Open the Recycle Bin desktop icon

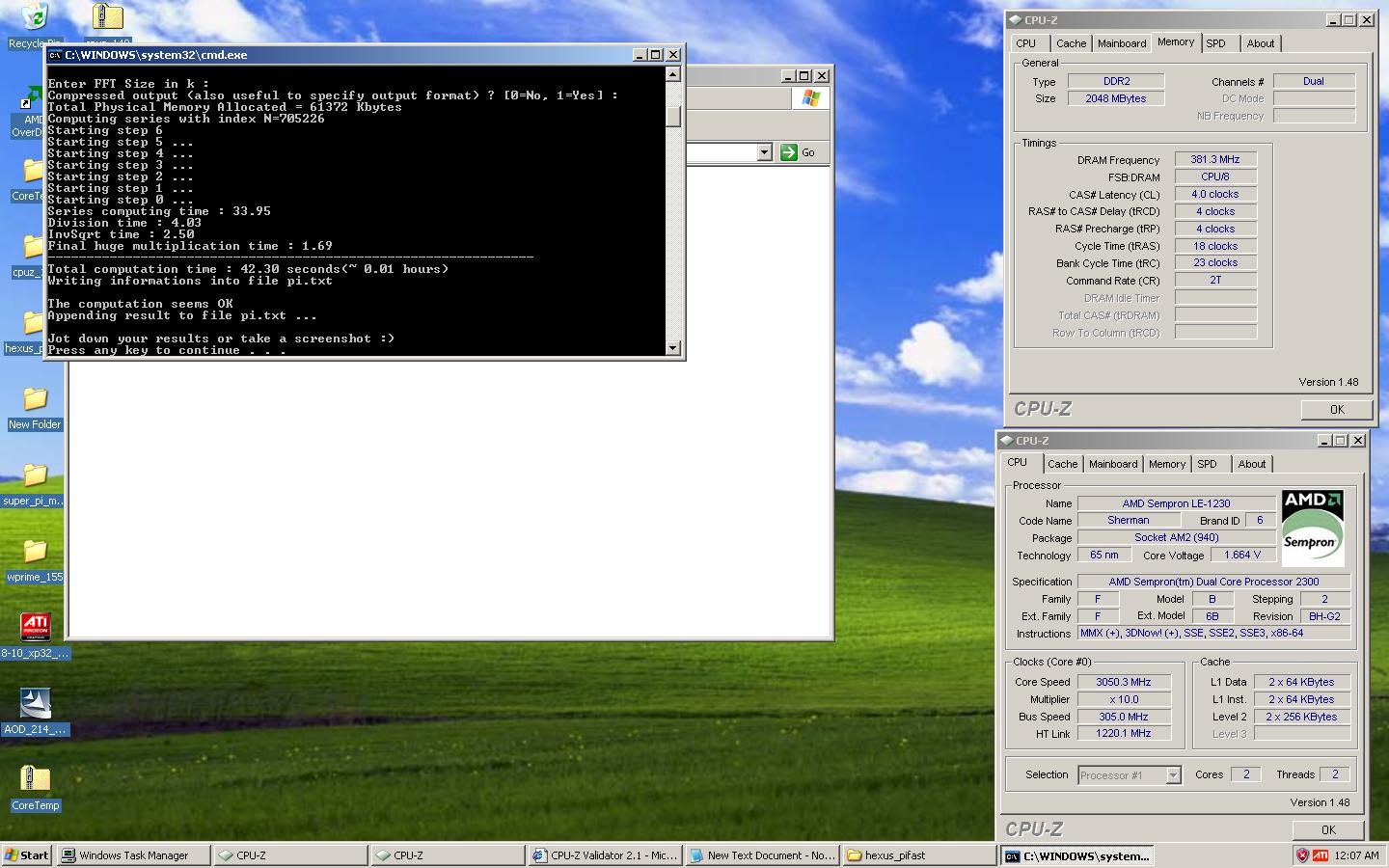pos(33,17)
